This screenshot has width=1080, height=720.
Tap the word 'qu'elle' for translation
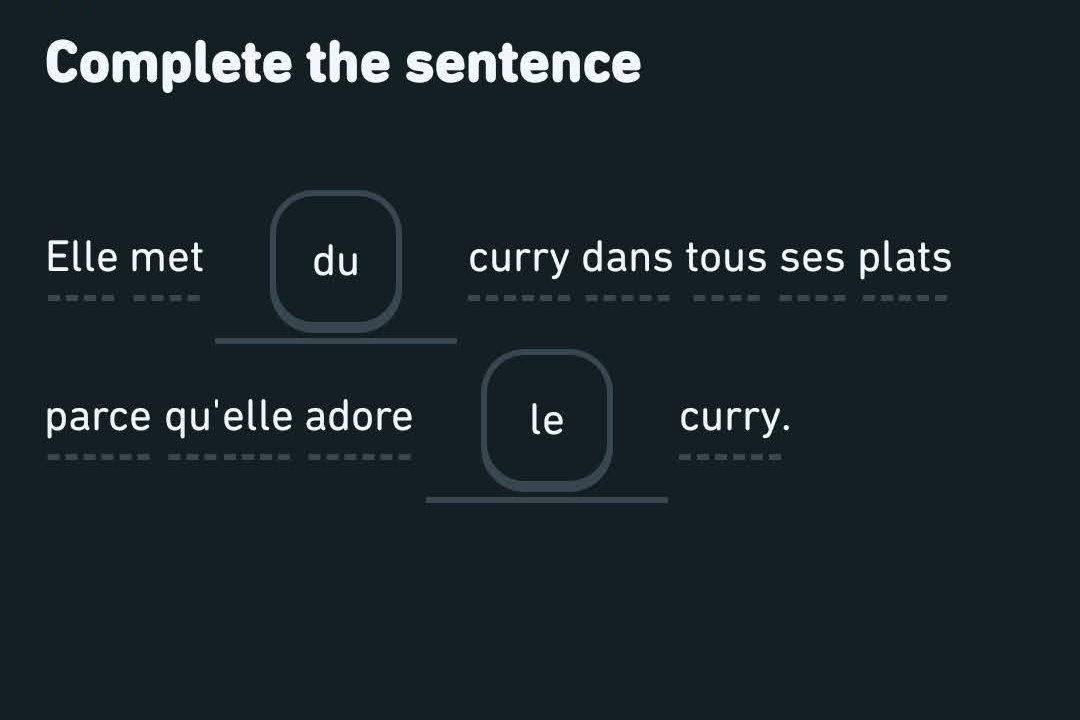230,417
